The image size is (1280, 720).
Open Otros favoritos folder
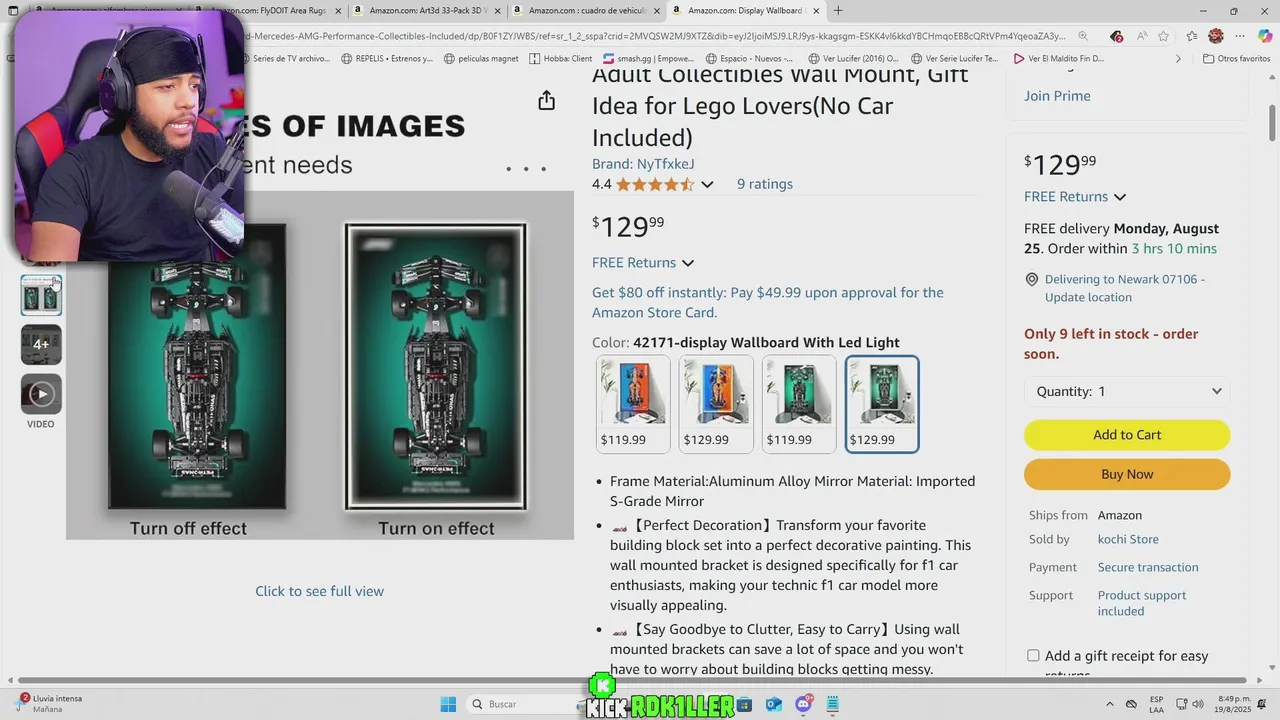pyautogui.click(x=1236, y=59)
